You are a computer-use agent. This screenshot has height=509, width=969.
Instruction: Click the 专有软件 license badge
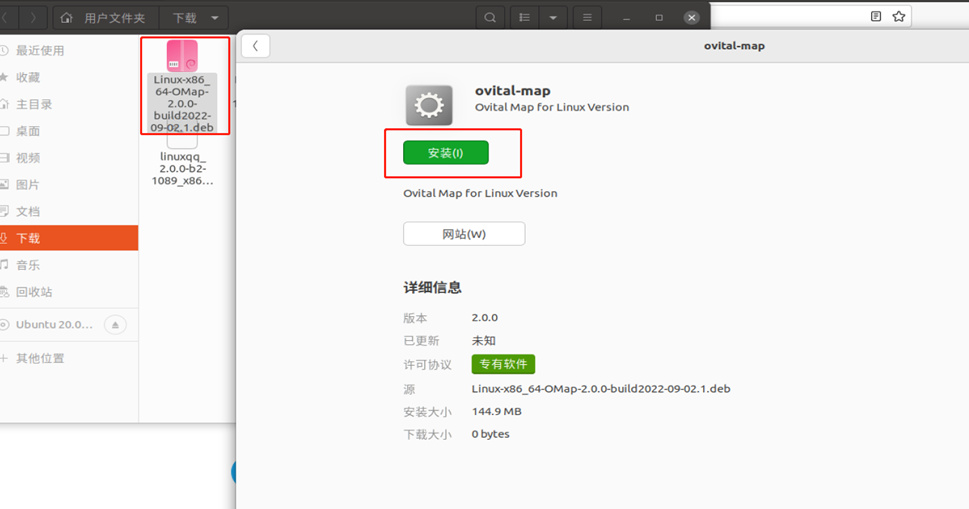click(504, 364)
